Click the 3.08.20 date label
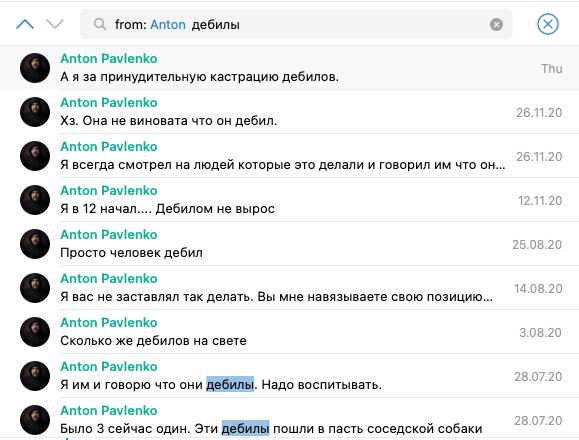Image resolution: width=579 pixels, height=440 pixels. point(541,332)
